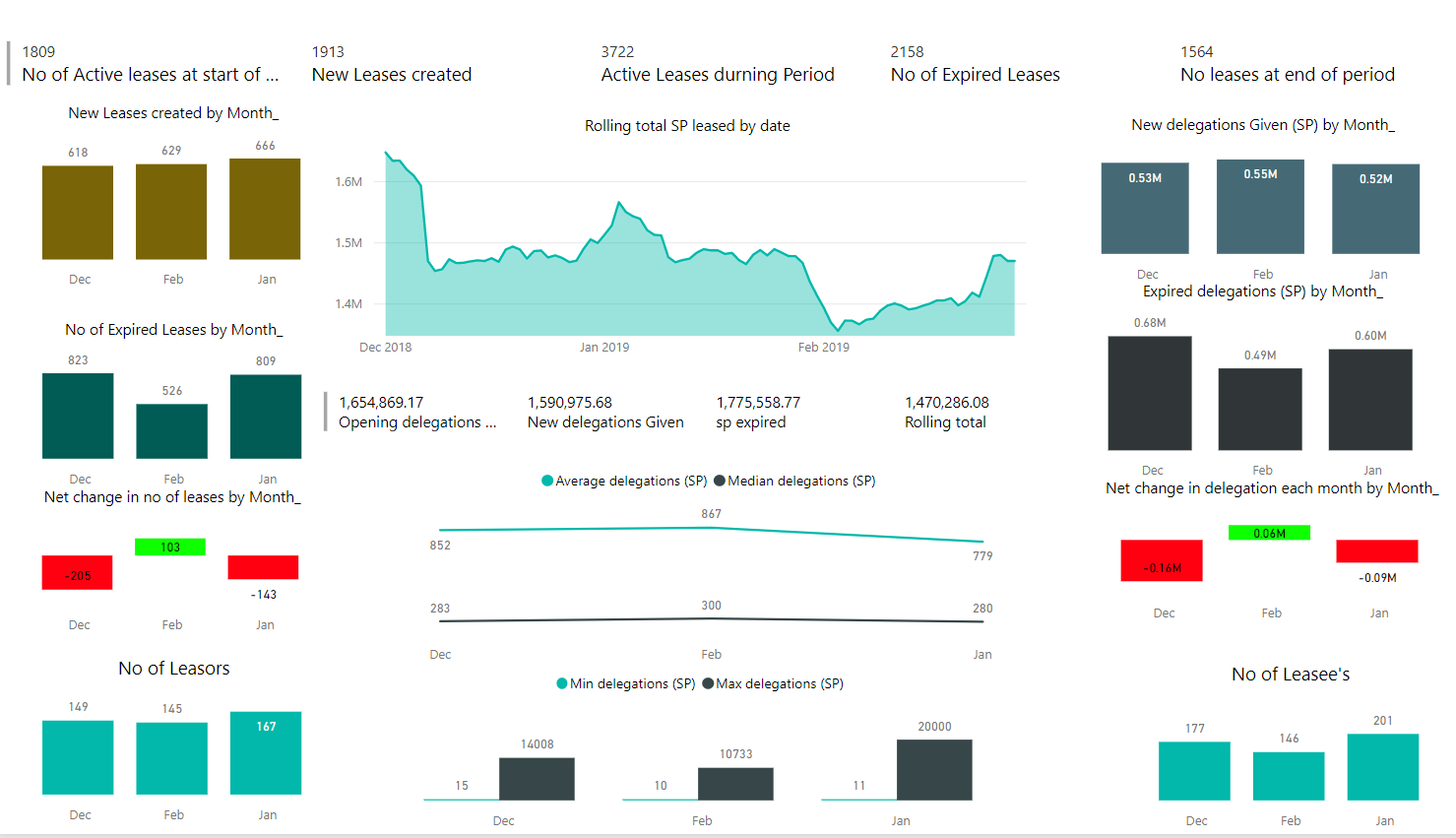Select the Jan bar in New Leases created chart
The image size is (1456, 838).
(265, 209)
